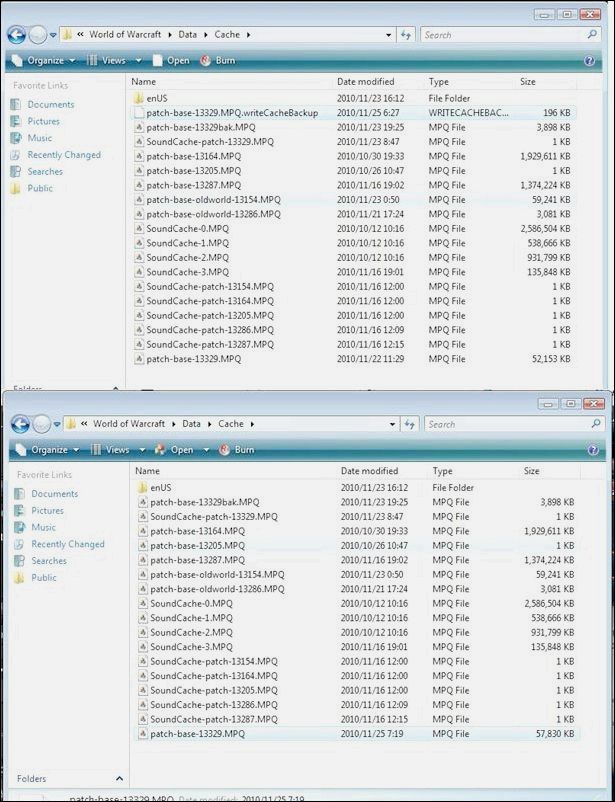Image resolution: width=615 pixels, height=802 pixels.
Task: Expand Folders pane in bottom window
Action: pos(119,778)
